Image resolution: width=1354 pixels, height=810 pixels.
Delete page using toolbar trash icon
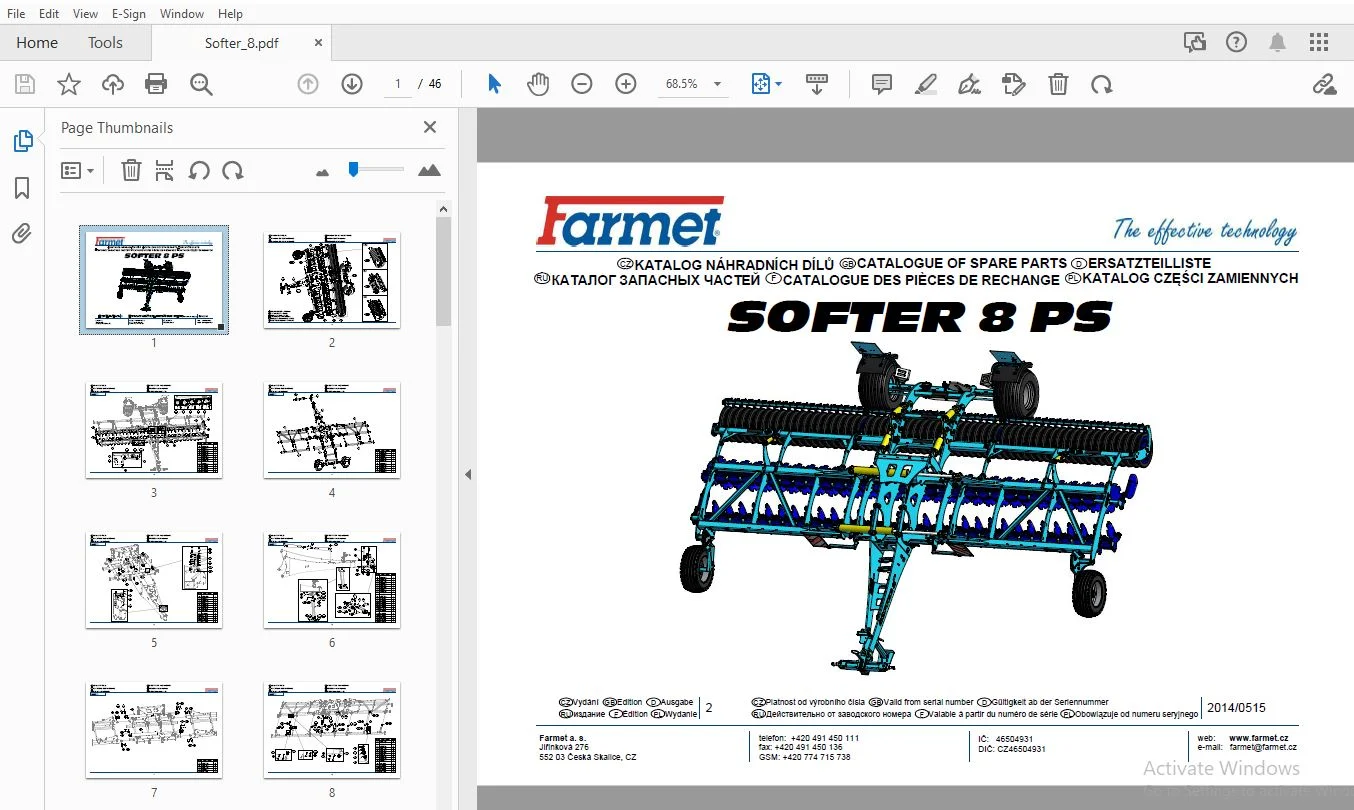(1058, 85)
